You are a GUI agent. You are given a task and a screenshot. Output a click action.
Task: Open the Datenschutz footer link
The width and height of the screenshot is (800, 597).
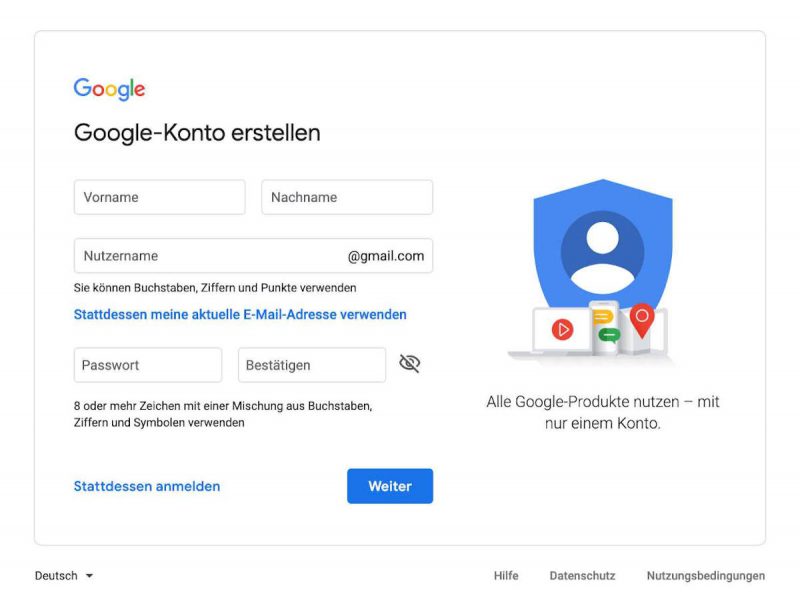click(x=582, y=576)
